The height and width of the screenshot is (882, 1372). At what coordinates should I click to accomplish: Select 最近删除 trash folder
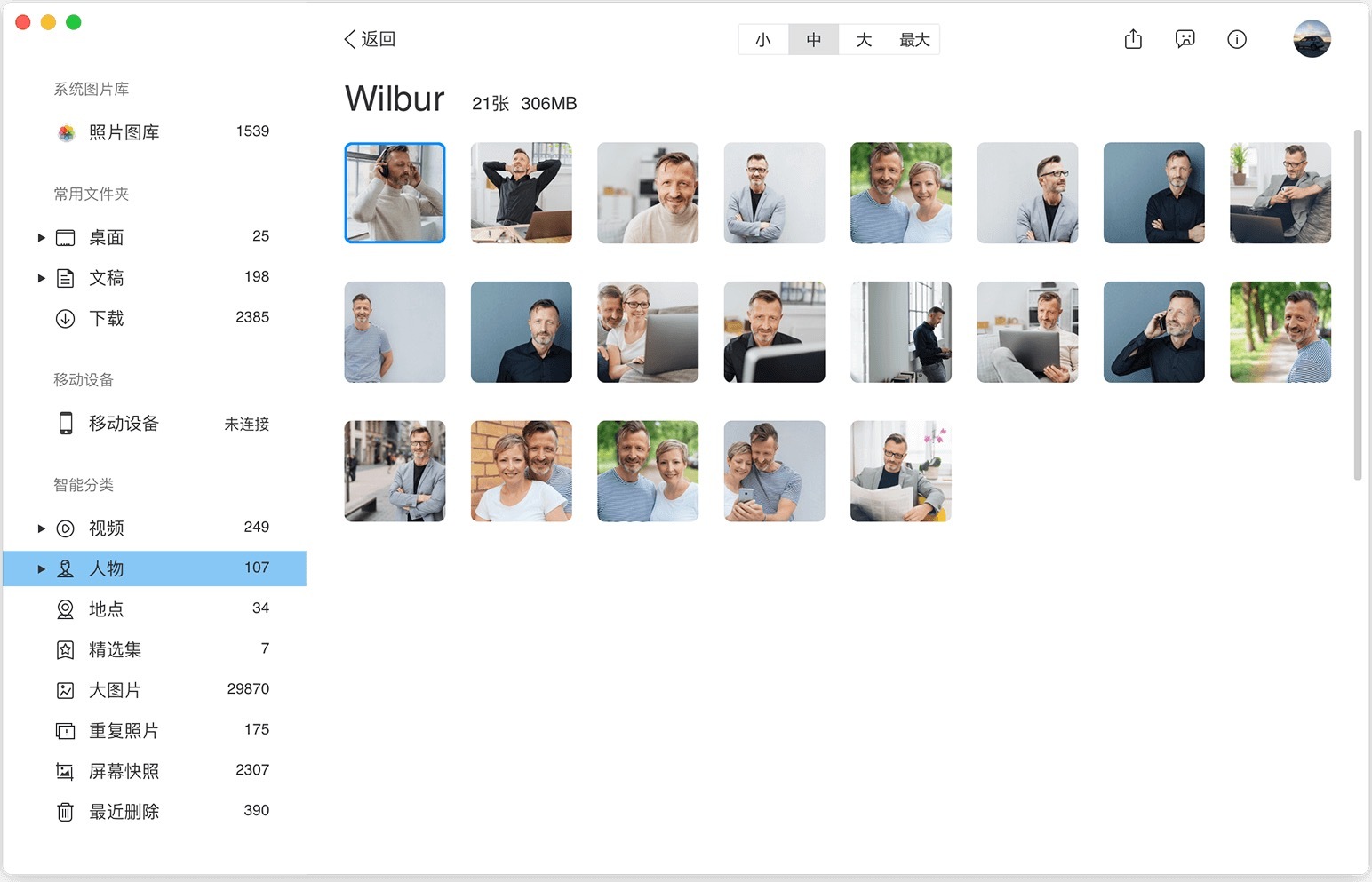point(124,812)
